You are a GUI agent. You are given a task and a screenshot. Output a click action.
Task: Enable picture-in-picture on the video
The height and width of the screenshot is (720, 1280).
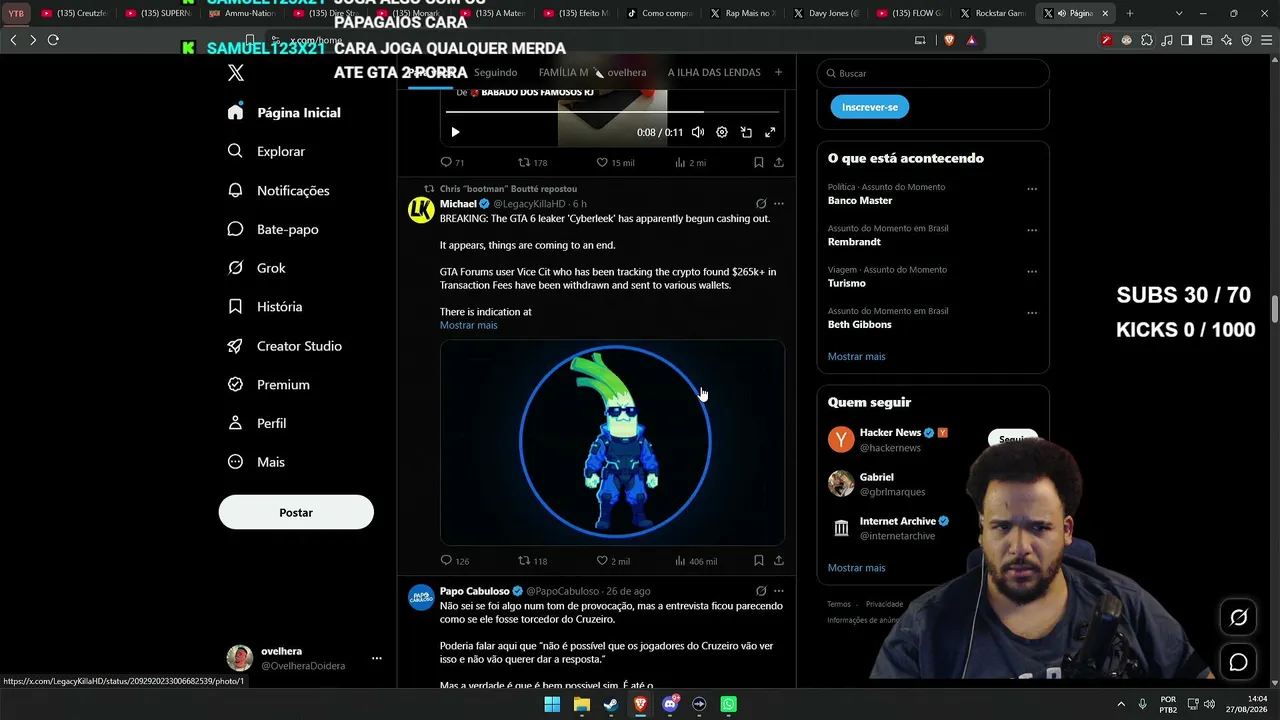pos(746,132)
